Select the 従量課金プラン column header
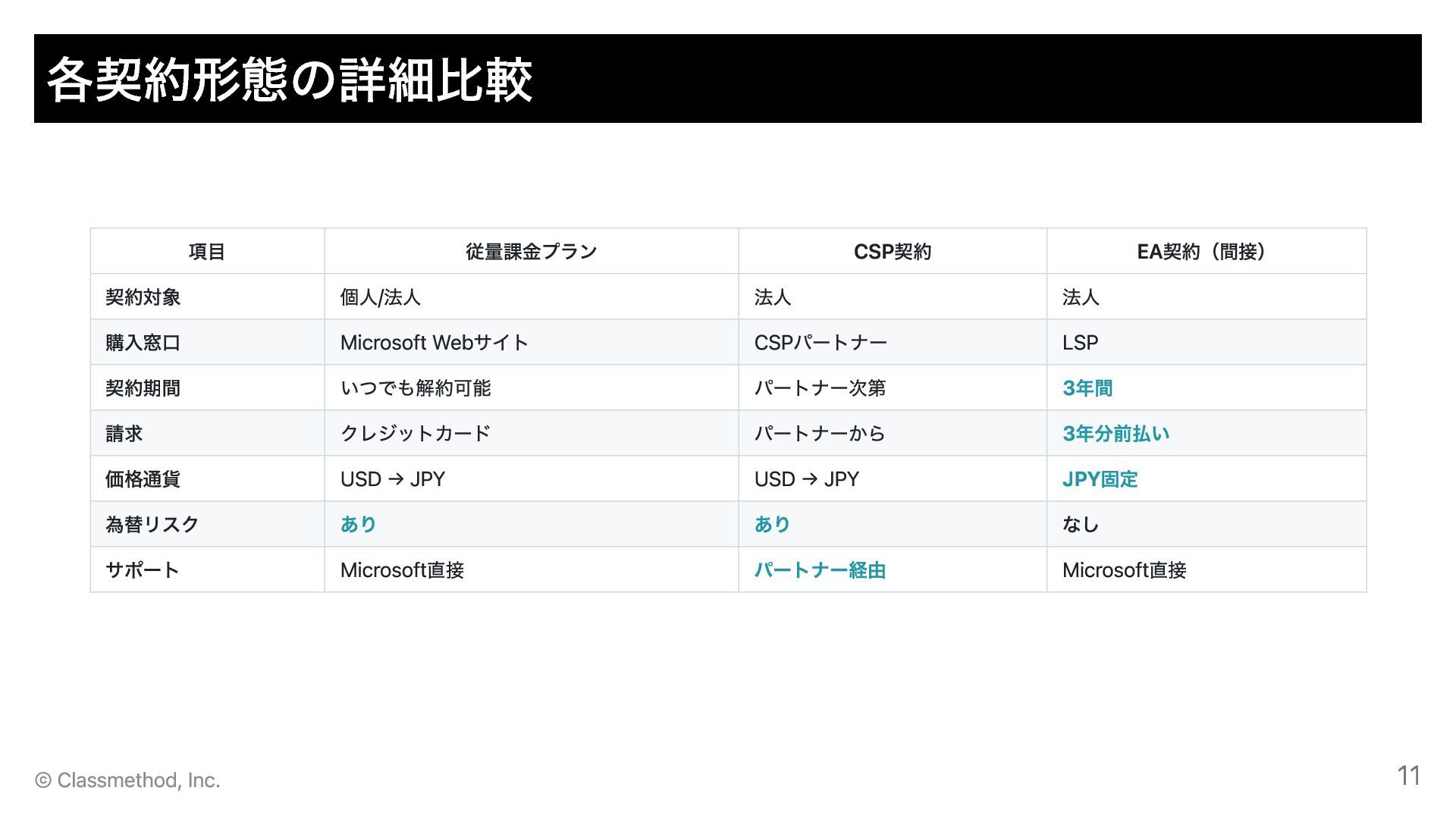 [532, 252]
